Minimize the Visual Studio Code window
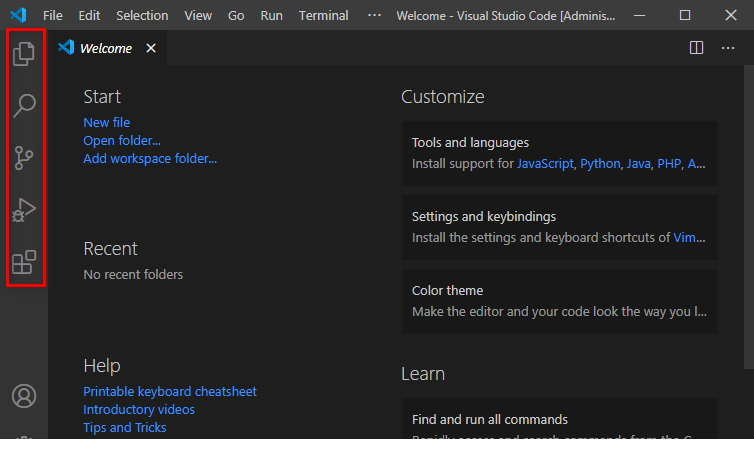This screenshot has height=456, width=754. coord(639,15)
